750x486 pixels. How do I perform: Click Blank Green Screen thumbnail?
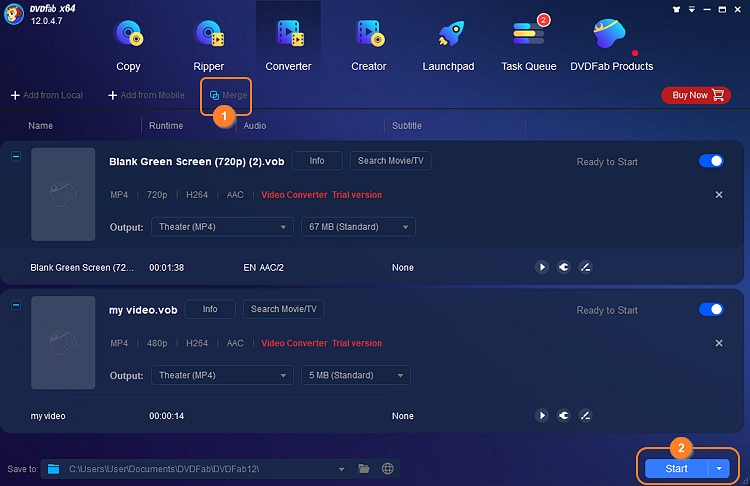click(63, 194)
